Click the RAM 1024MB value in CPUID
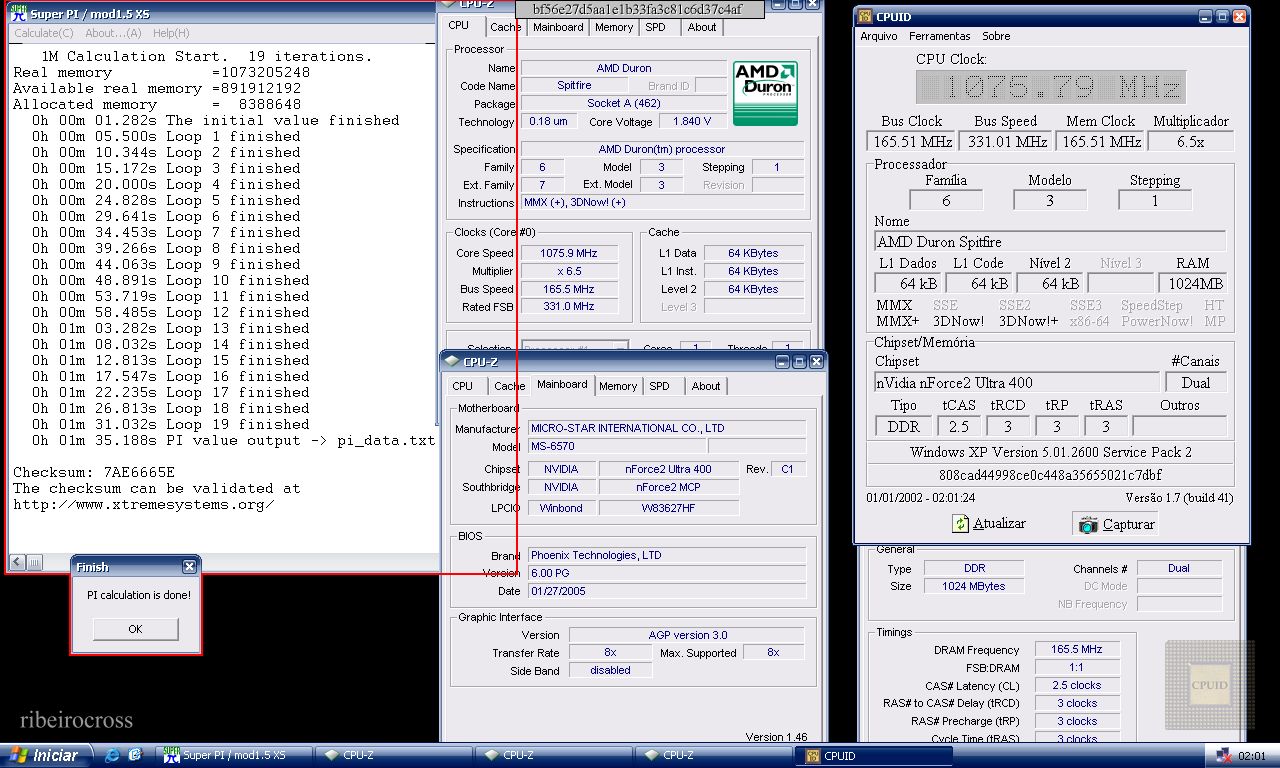 (x=1195, y=284)
